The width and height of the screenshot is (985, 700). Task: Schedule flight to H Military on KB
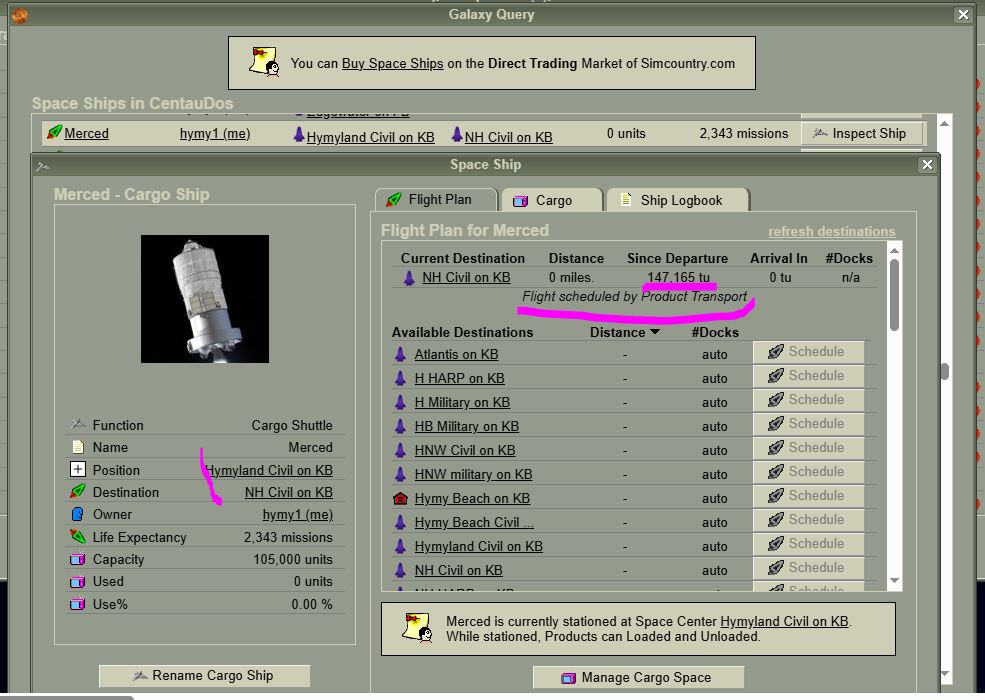[x=808, y=400]
